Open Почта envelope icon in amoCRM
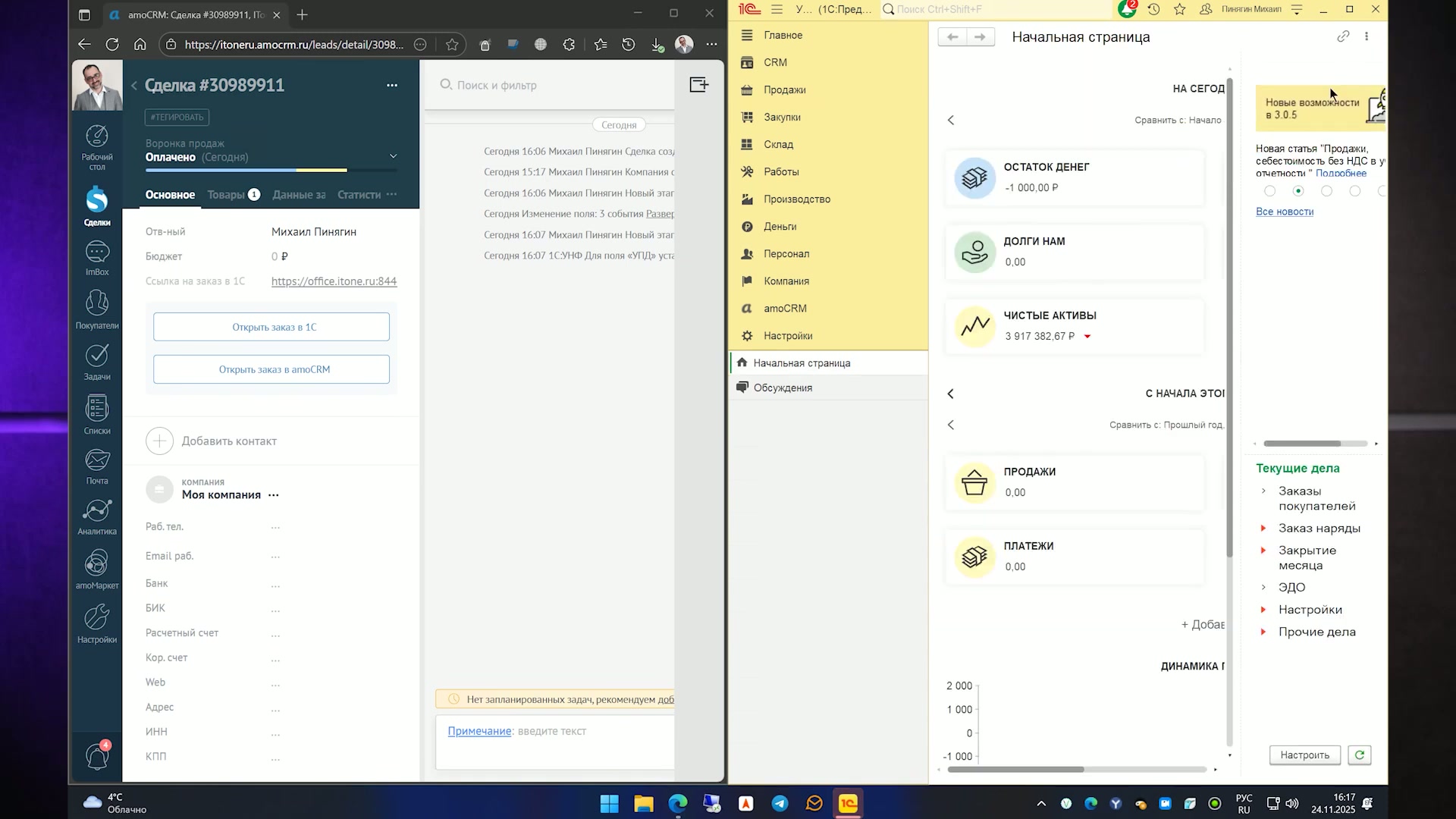The width and height of the screenshot is (1456, 819). point(97,466)
